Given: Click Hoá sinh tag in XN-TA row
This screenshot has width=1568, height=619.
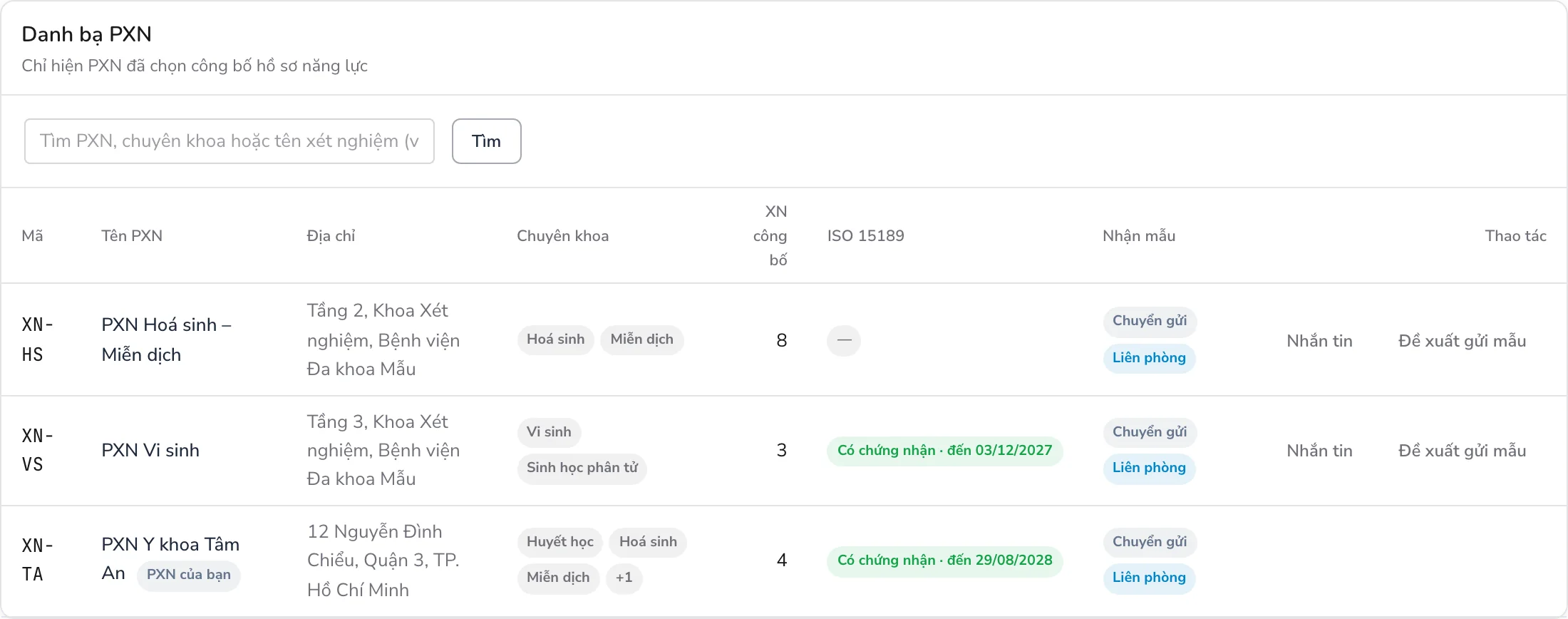Looking at the screenshot, I should tap(648, 542).
